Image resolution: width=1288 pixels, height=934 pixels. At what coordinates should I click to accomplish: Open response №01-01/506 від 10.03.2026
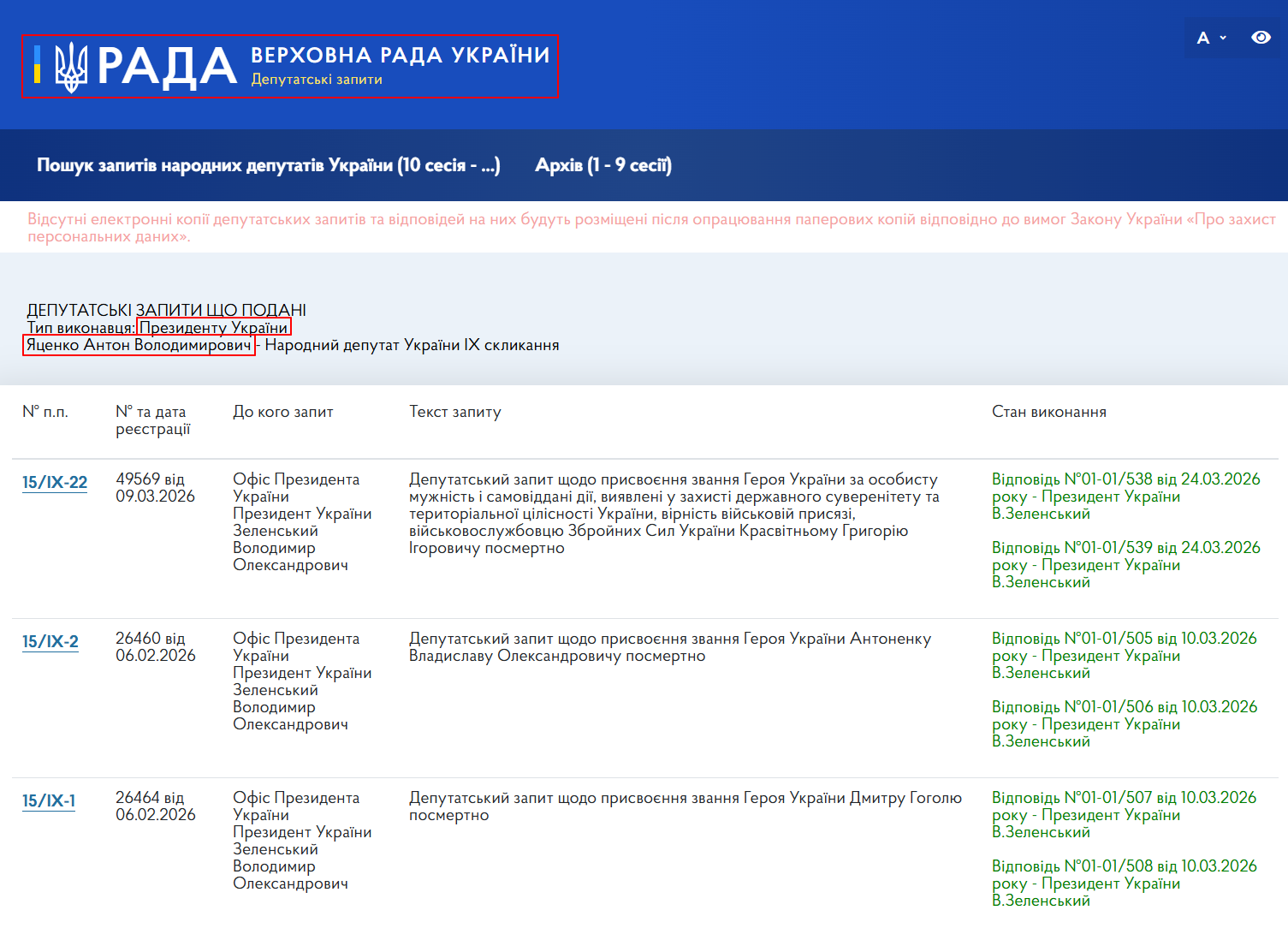pyautogui.click(x=1124, y=724)
